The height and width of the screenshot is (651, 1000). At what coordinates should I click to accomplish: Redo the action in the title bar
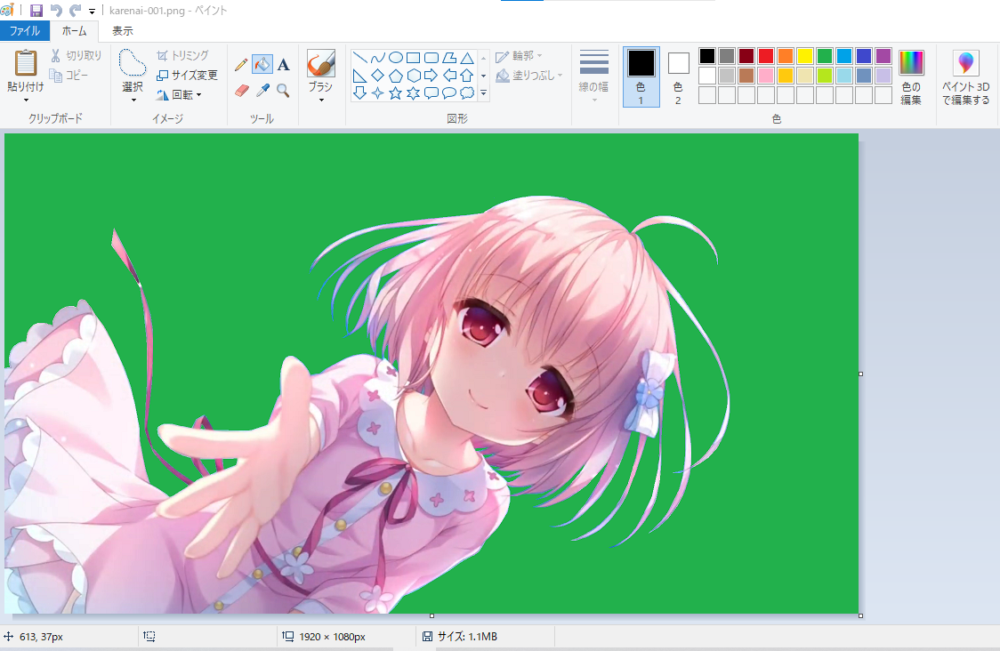pyautogui.click(x=75, y=10)
